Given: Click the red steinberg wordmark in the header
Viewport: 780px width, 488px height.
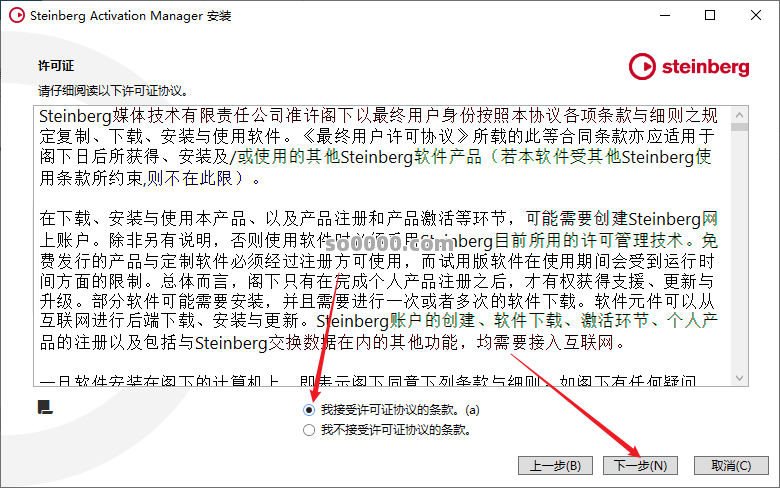Looking at the screenshot, I should [x=705, y=67].
